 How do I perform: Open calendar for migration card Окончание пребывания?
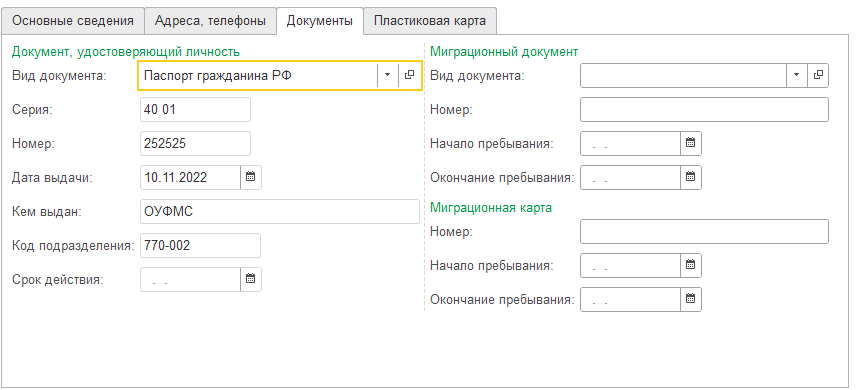tap(691, 300)
